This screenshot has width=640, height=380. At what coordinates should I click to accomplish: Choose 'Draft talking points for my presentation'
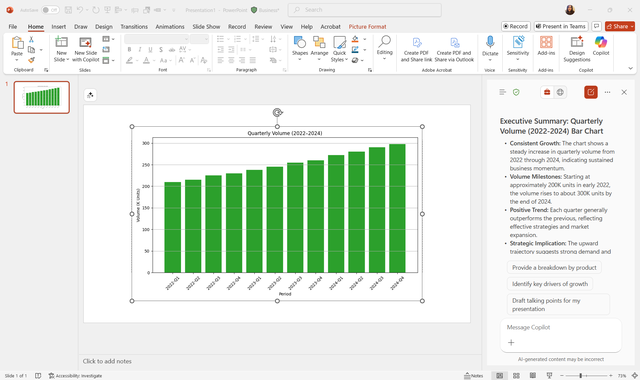558,304
